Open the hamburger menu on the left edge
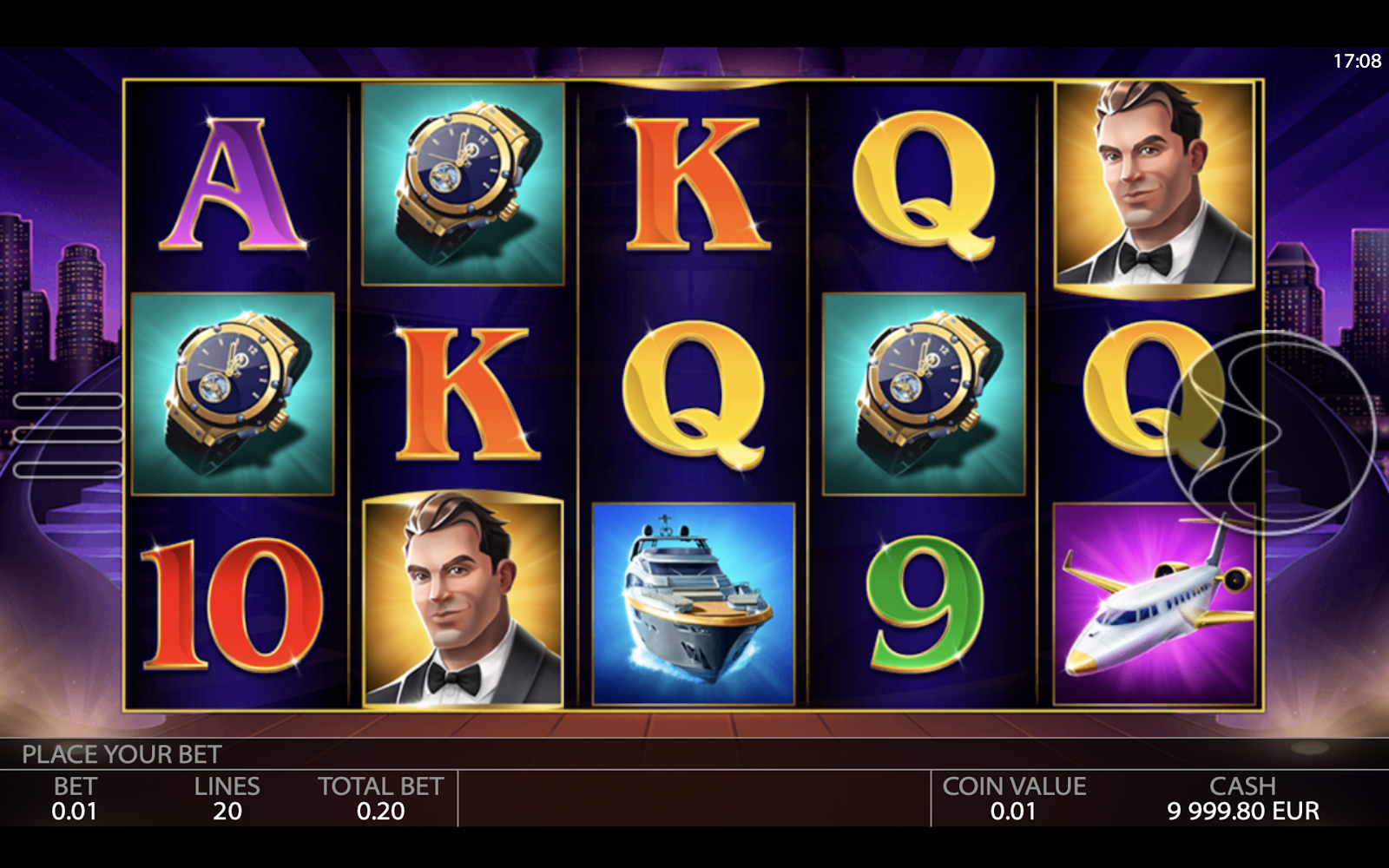Screen dimensions: 1389x868 pyautogui.click(x=68, y=435)
